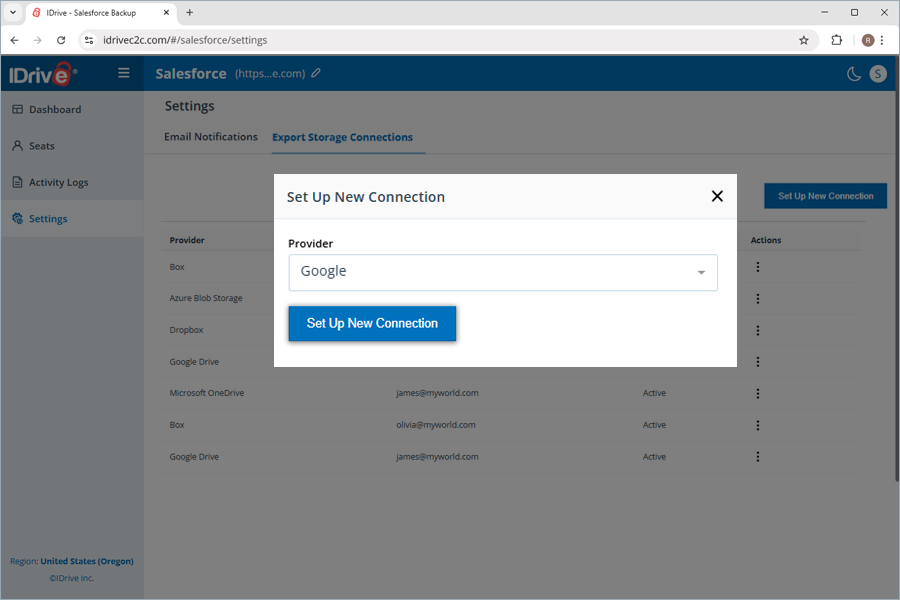Open Activity Logs in the sidebar

coord(58,183)
